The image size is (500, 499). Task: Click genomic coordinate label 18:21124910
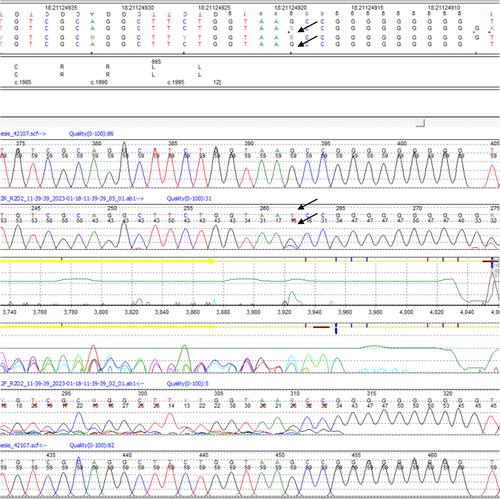click(x=444, y=7)
